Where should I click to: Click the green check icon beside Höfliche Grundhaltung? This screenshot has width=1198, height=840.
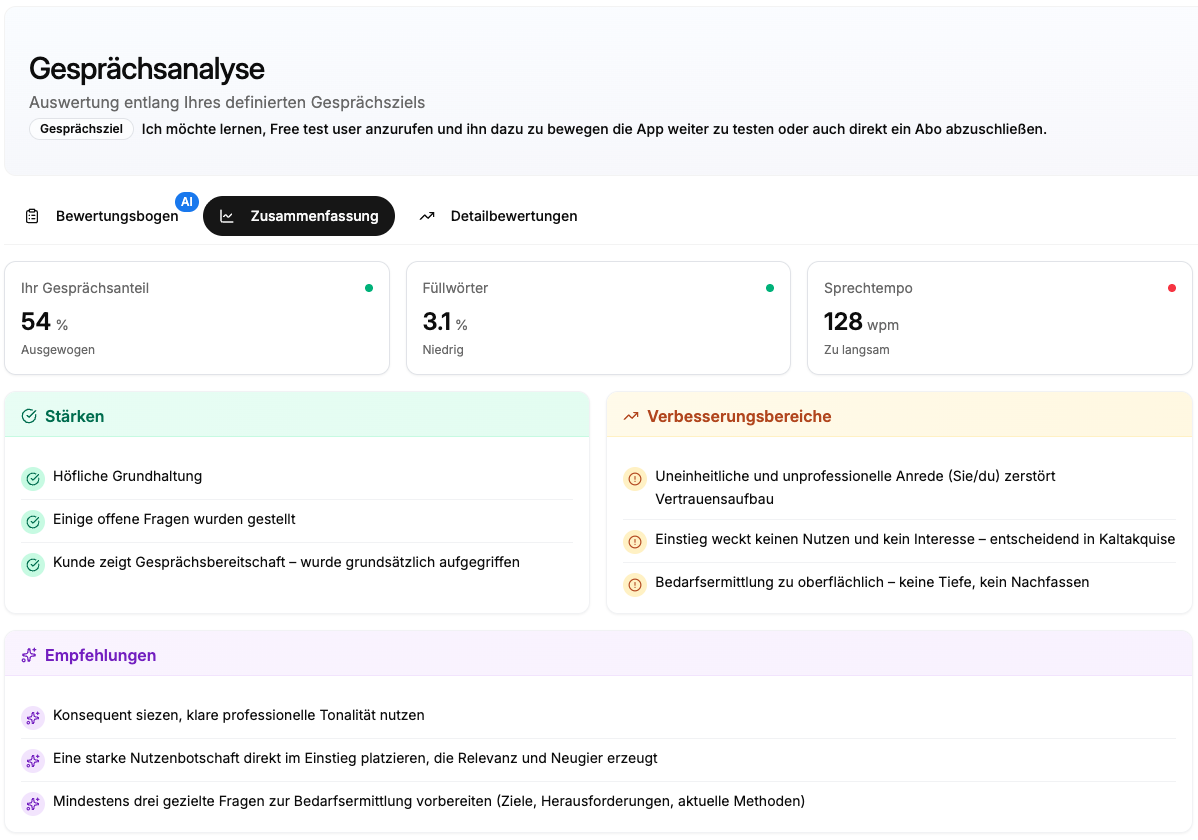click(x=33, y=478)
